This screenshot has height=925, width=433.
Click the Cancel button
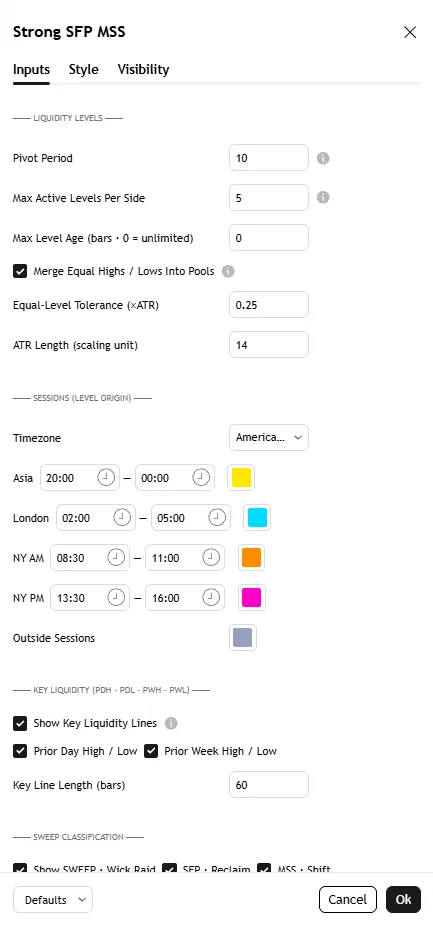click(x=347, y=900)
